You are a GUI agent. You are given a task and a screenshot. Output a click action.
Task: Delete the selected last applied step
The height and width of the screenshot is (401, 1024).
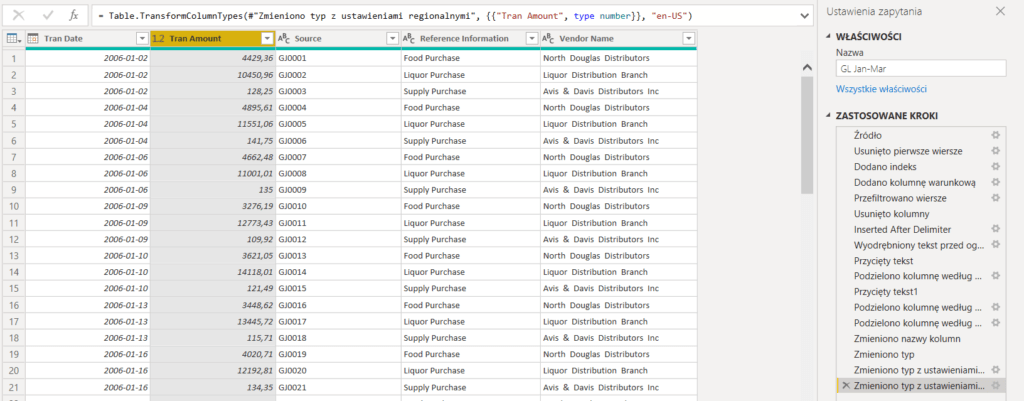pyautogui.click(x=846, y=385)
